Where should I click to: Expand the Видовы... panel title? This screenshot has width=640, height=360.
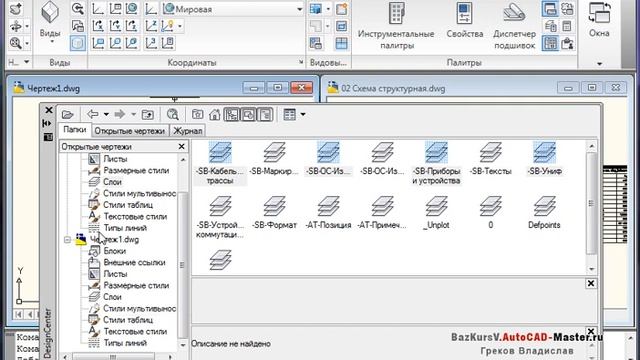click(x=328, y=62)
